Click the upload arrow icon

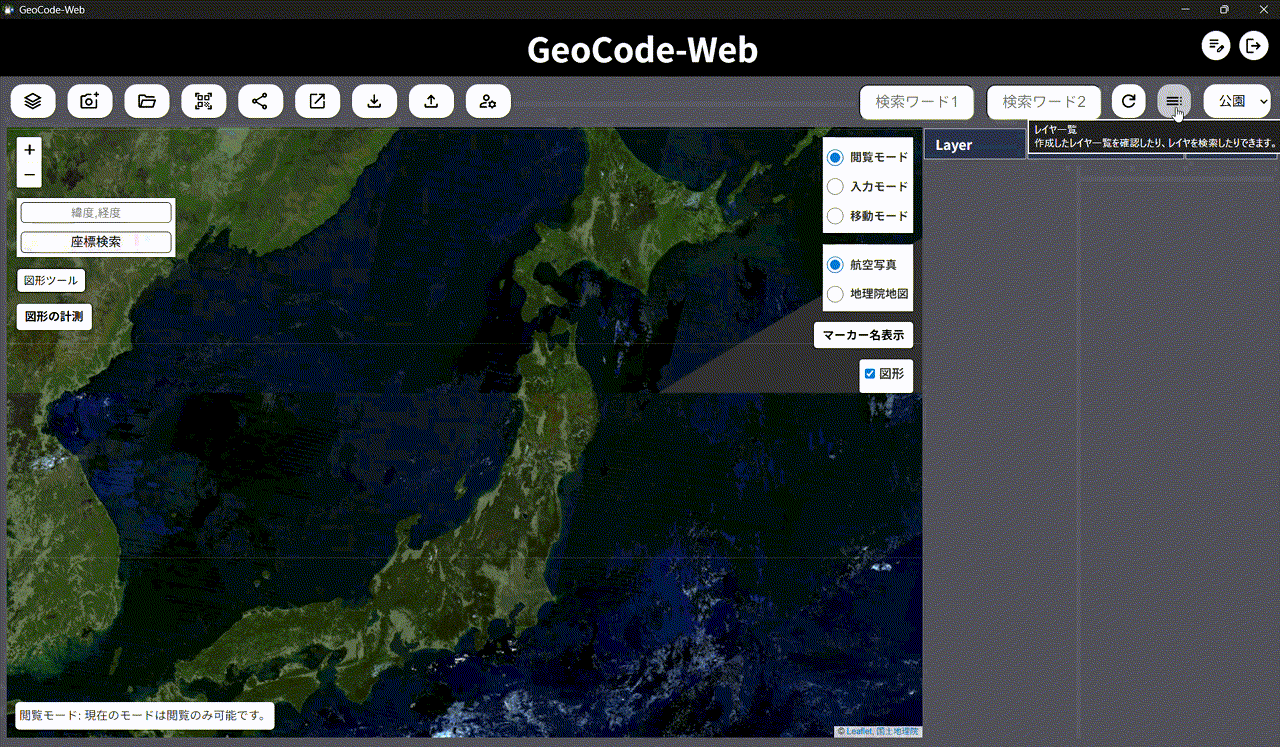click(431, 101)
